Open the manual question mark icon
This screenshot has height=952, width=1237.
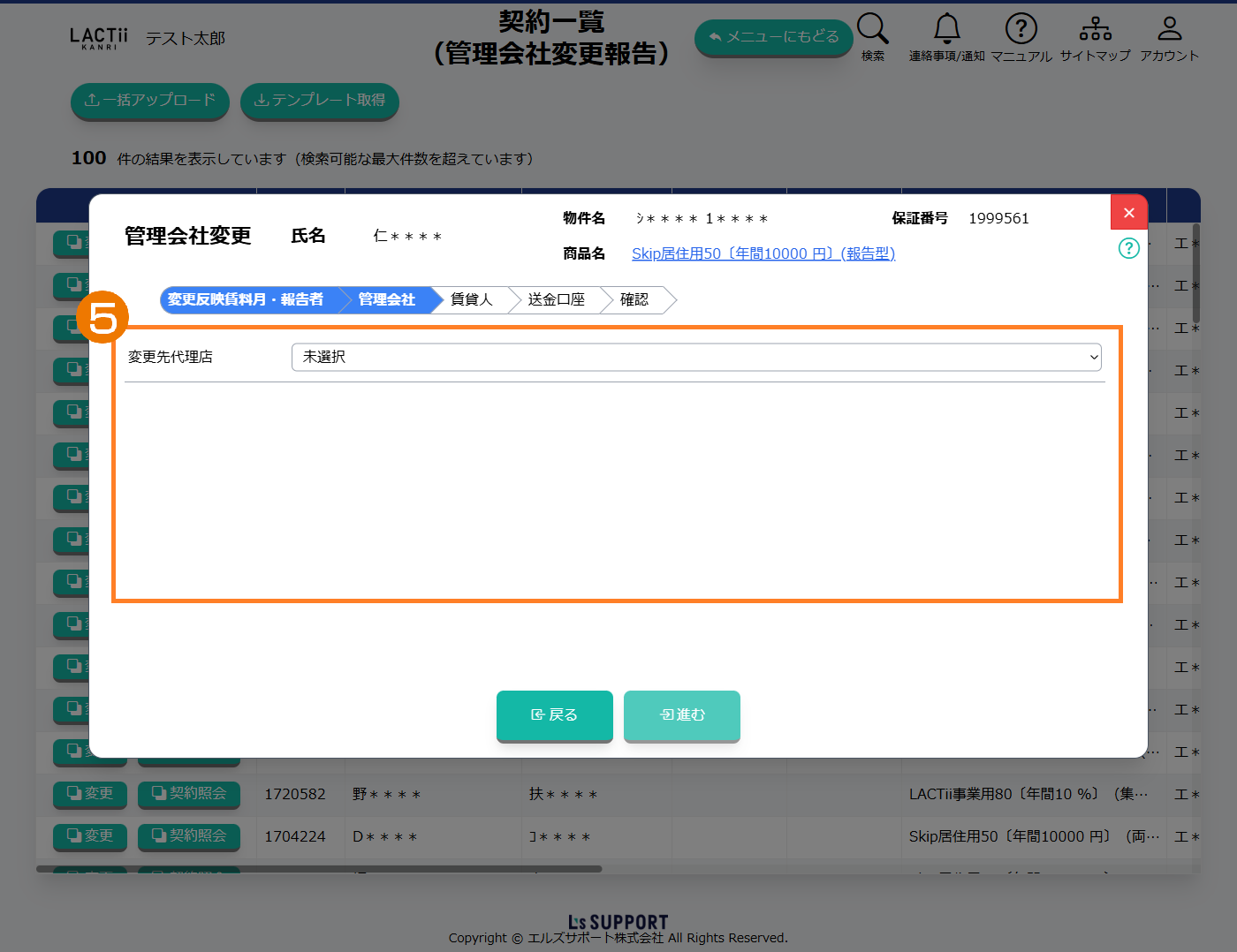(x=1021, y=29)
